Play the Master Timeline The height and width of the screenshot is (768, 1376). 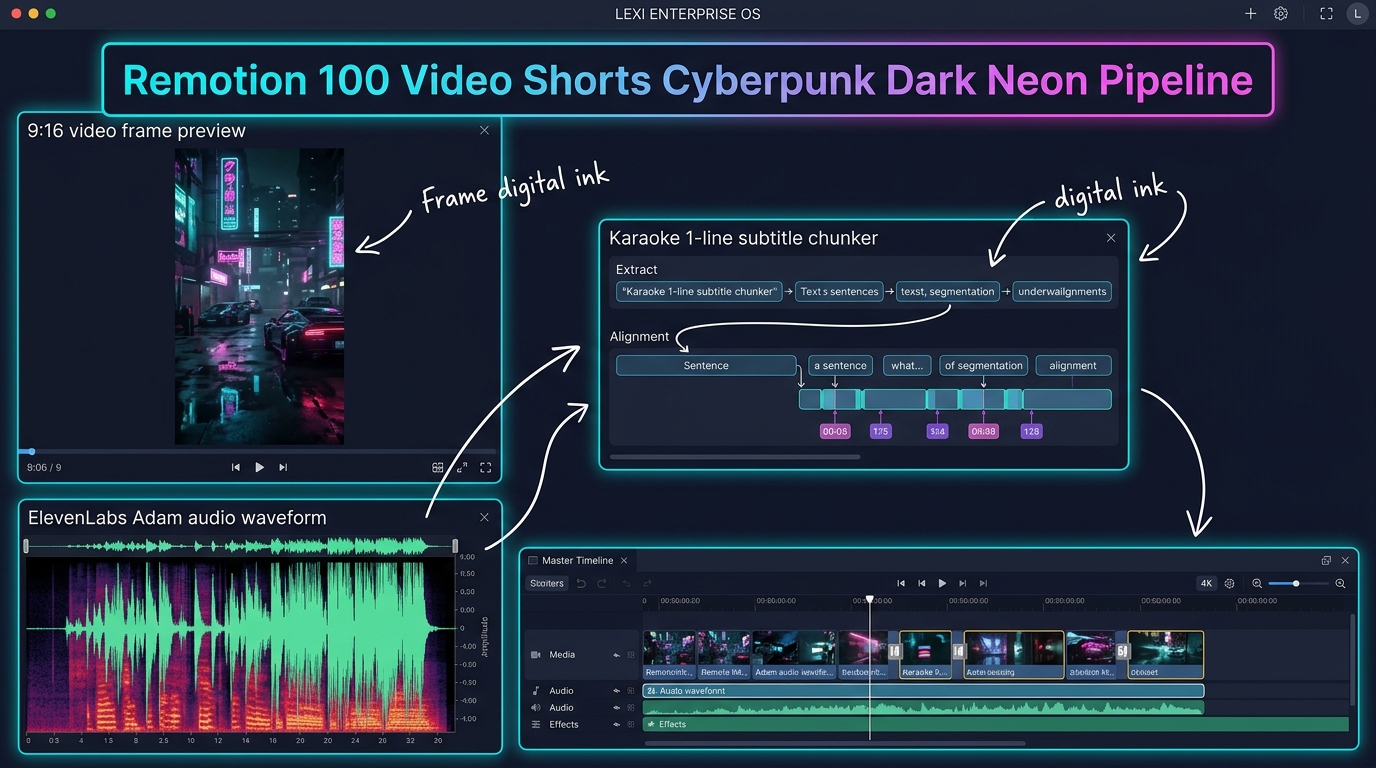pos(942,583)
